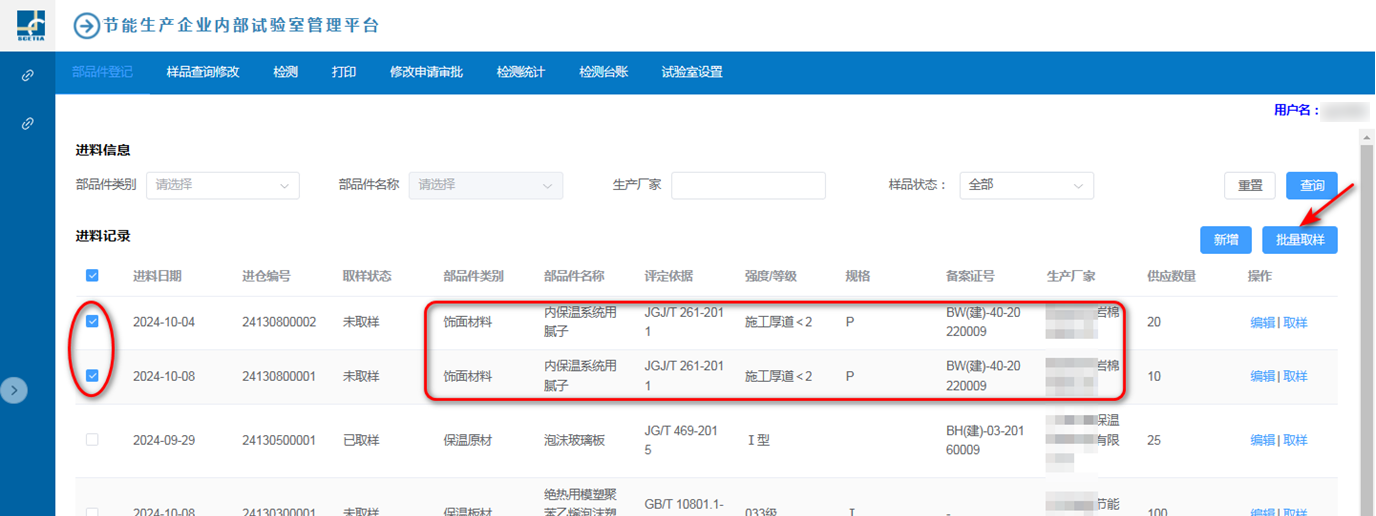Open the 检测统计 tab
1376x516 pixels.
point(520,72)
